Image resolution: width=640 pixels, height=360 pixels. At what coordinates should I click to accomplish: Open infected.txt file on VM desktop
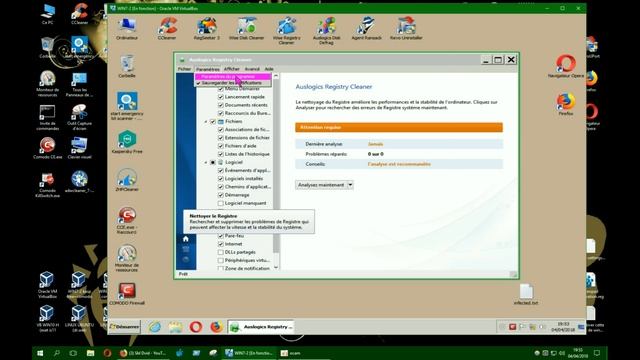tap(526, 294)
